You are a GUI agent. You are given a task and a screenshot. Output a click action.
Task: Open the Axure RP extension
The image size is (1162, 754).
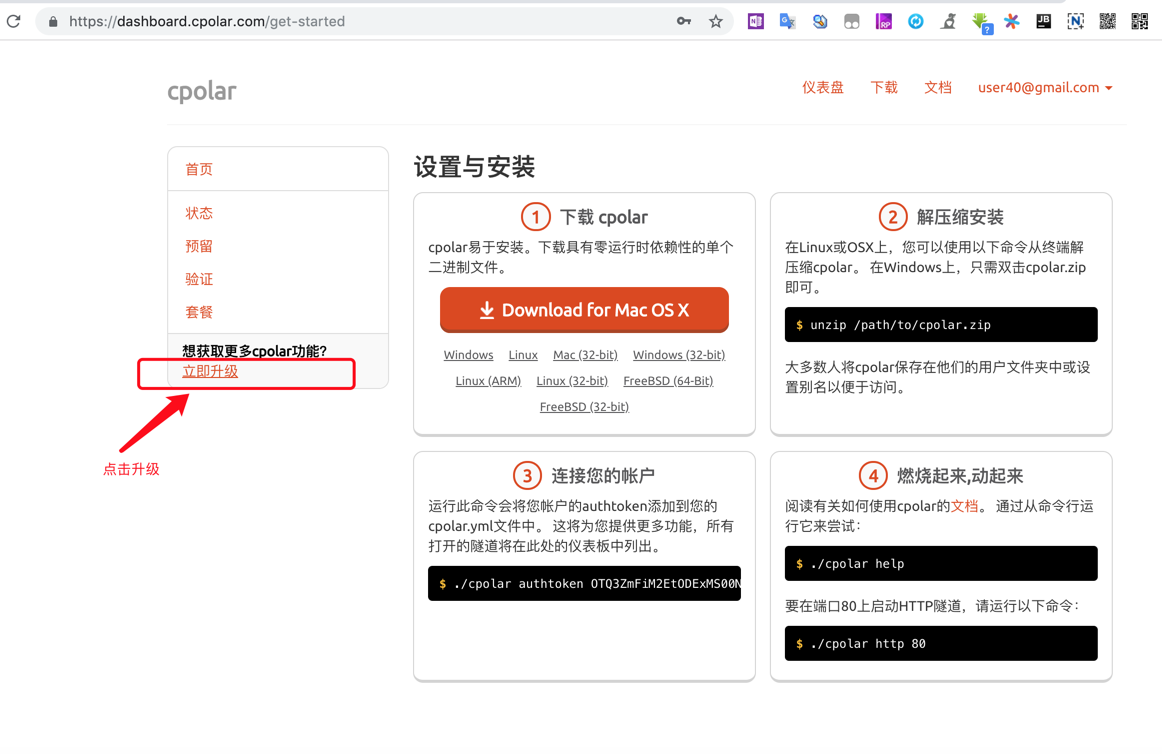[x=883, y=22]
